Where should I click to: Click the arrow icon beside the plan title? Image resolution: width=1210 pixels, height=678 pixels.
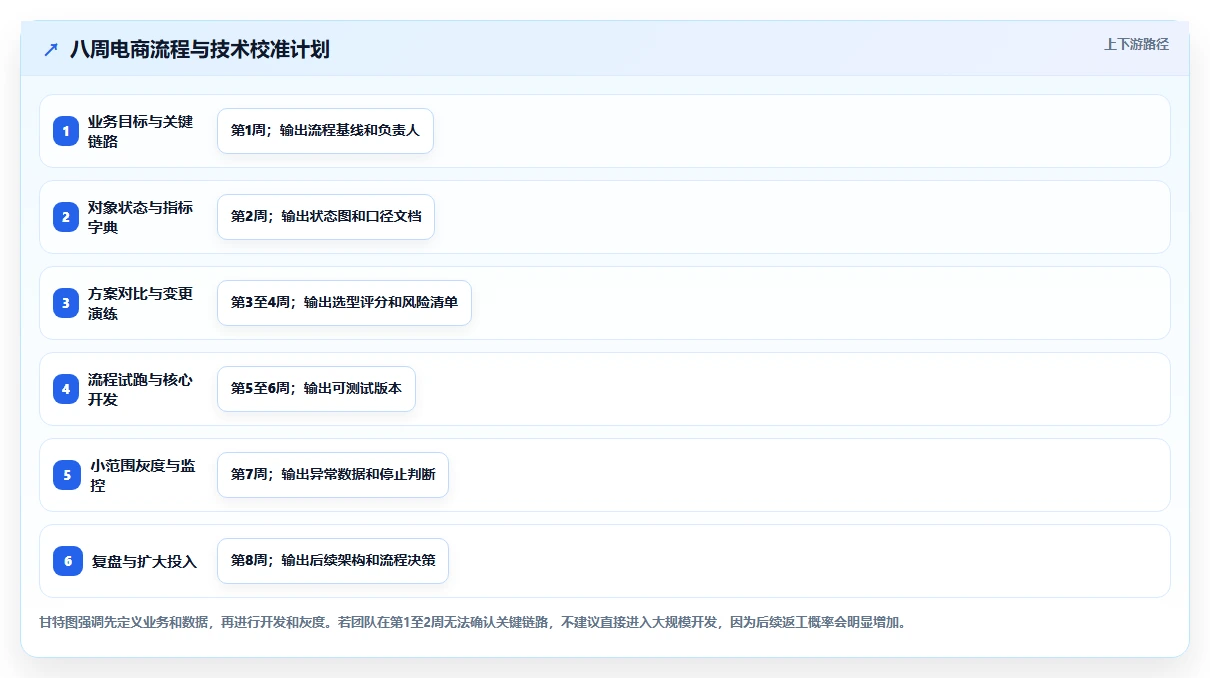tap(51, 50)
